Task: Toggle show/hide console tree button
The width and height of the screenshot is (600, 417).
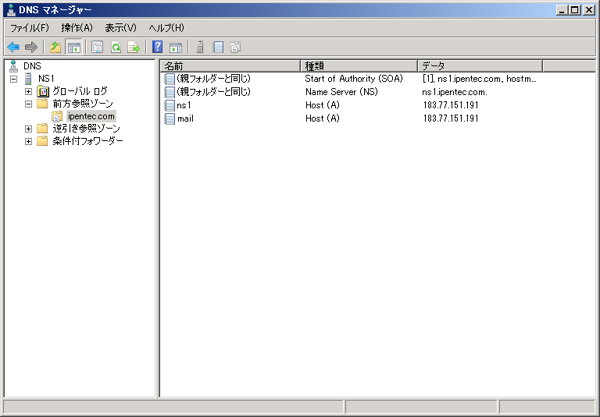Action: (x=74, y=47)
